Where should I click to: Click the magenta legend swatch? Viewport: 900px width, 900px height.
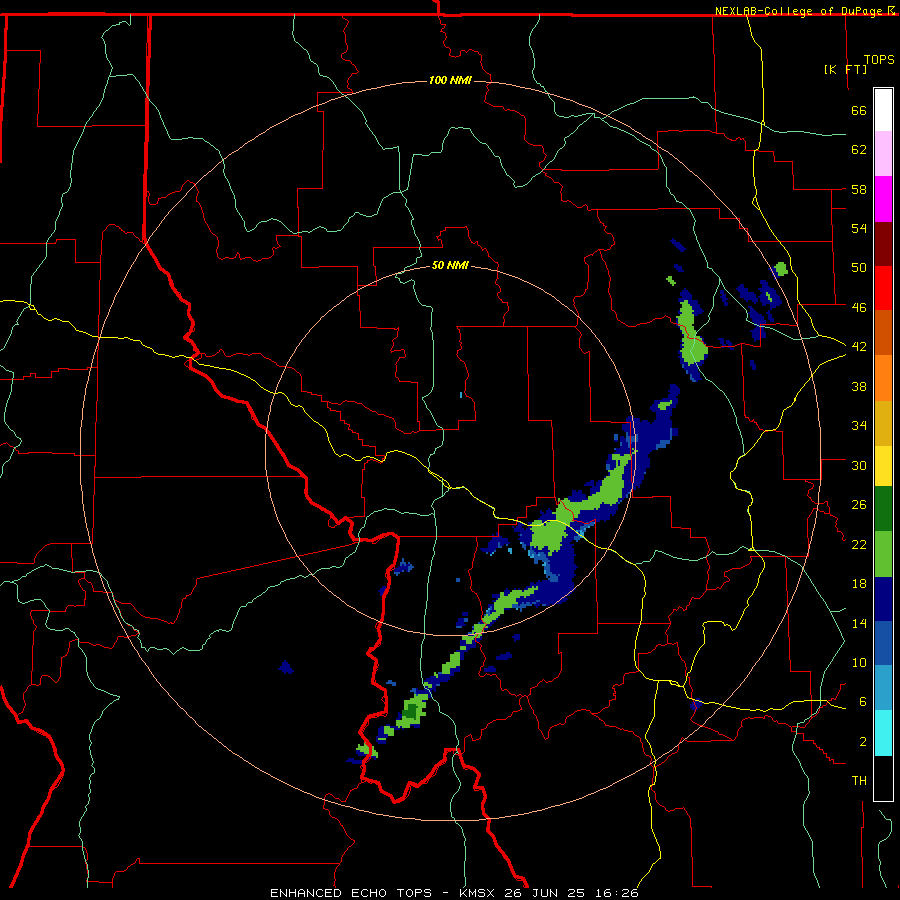pyautogui.click(x=883, y=199)
